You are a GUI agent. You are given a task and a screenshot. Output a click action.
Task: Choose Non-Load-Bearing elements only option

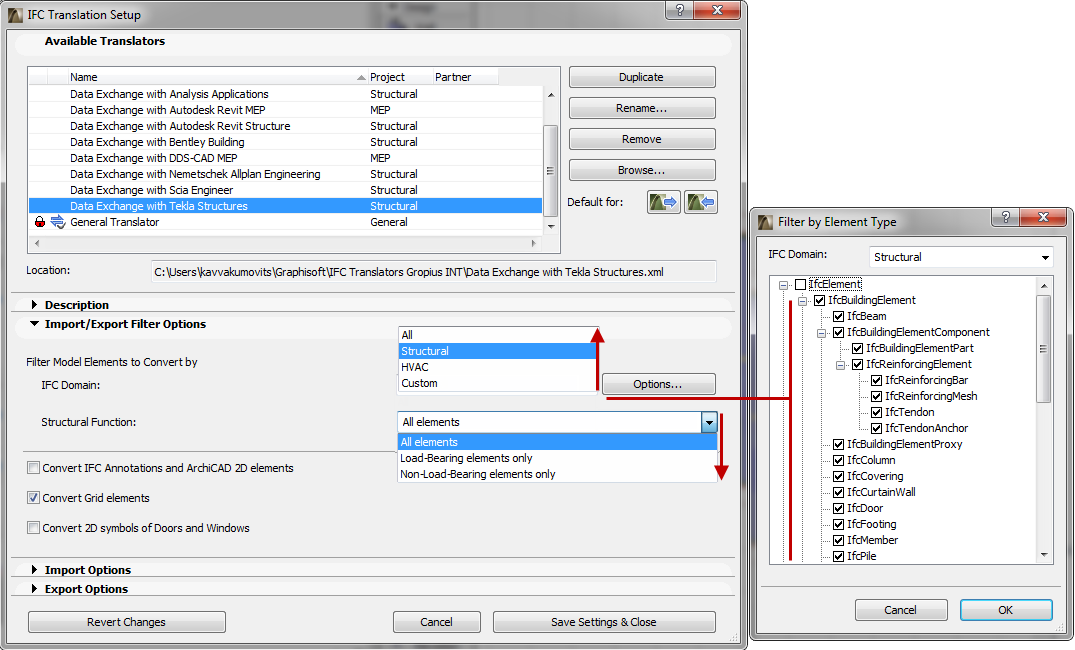coord(557,474)
